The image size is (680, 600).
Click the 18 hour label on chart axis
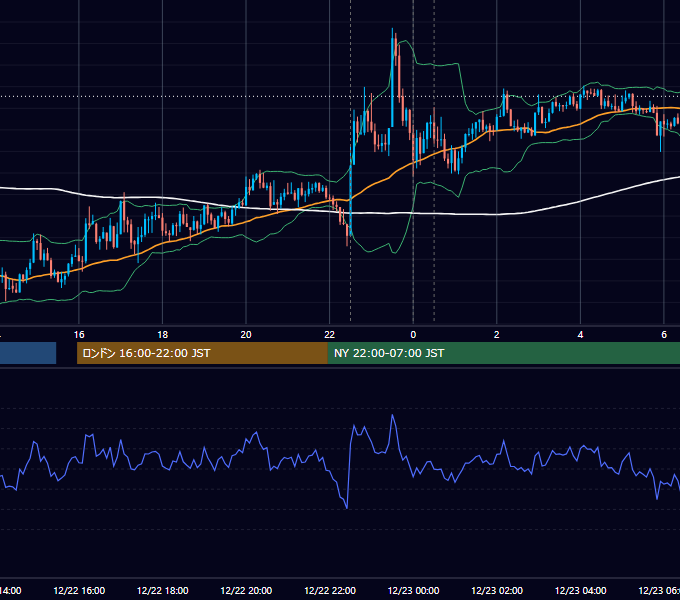[162, 334]
